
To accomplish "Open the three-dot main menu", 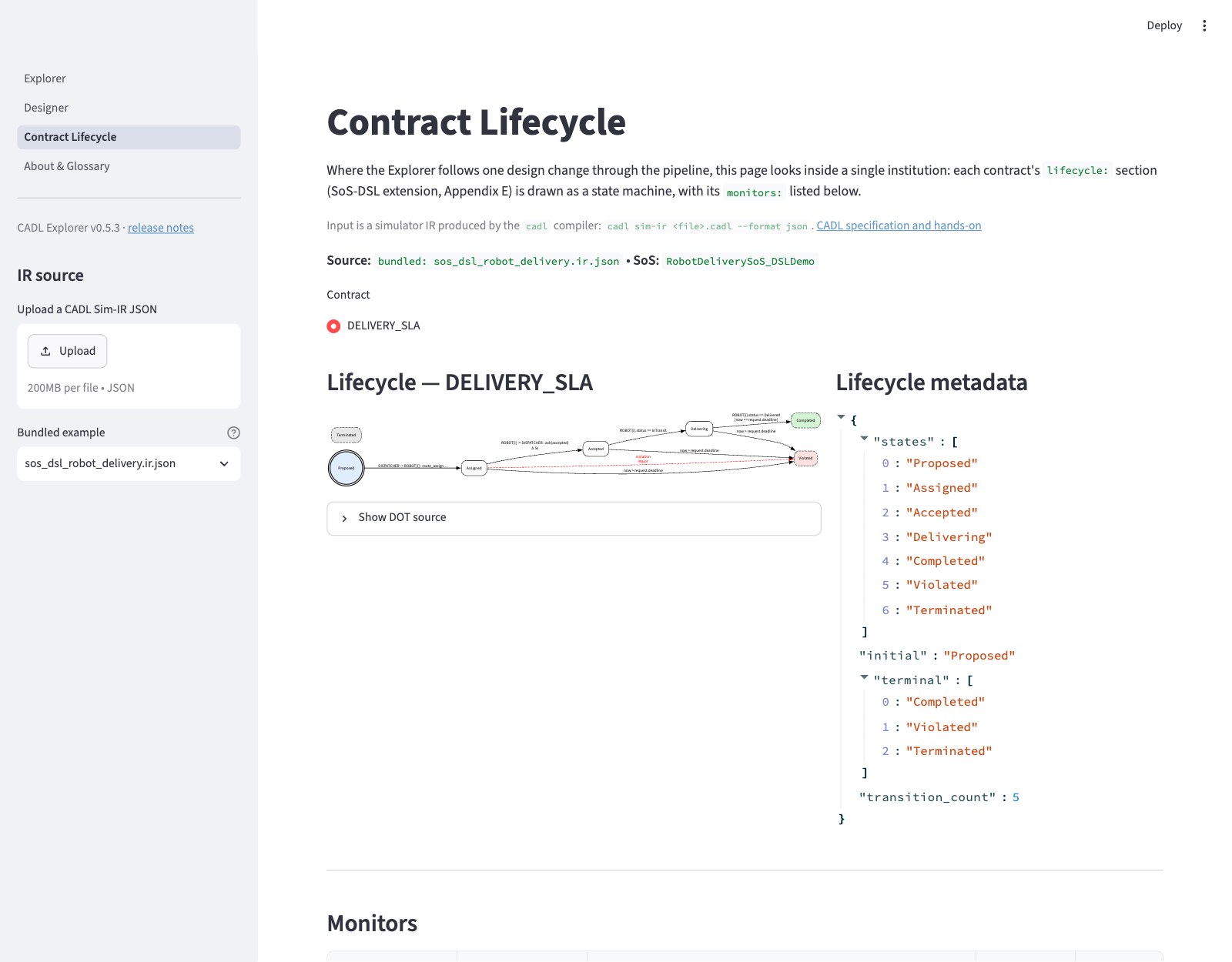I will (x=1204, y=25).
